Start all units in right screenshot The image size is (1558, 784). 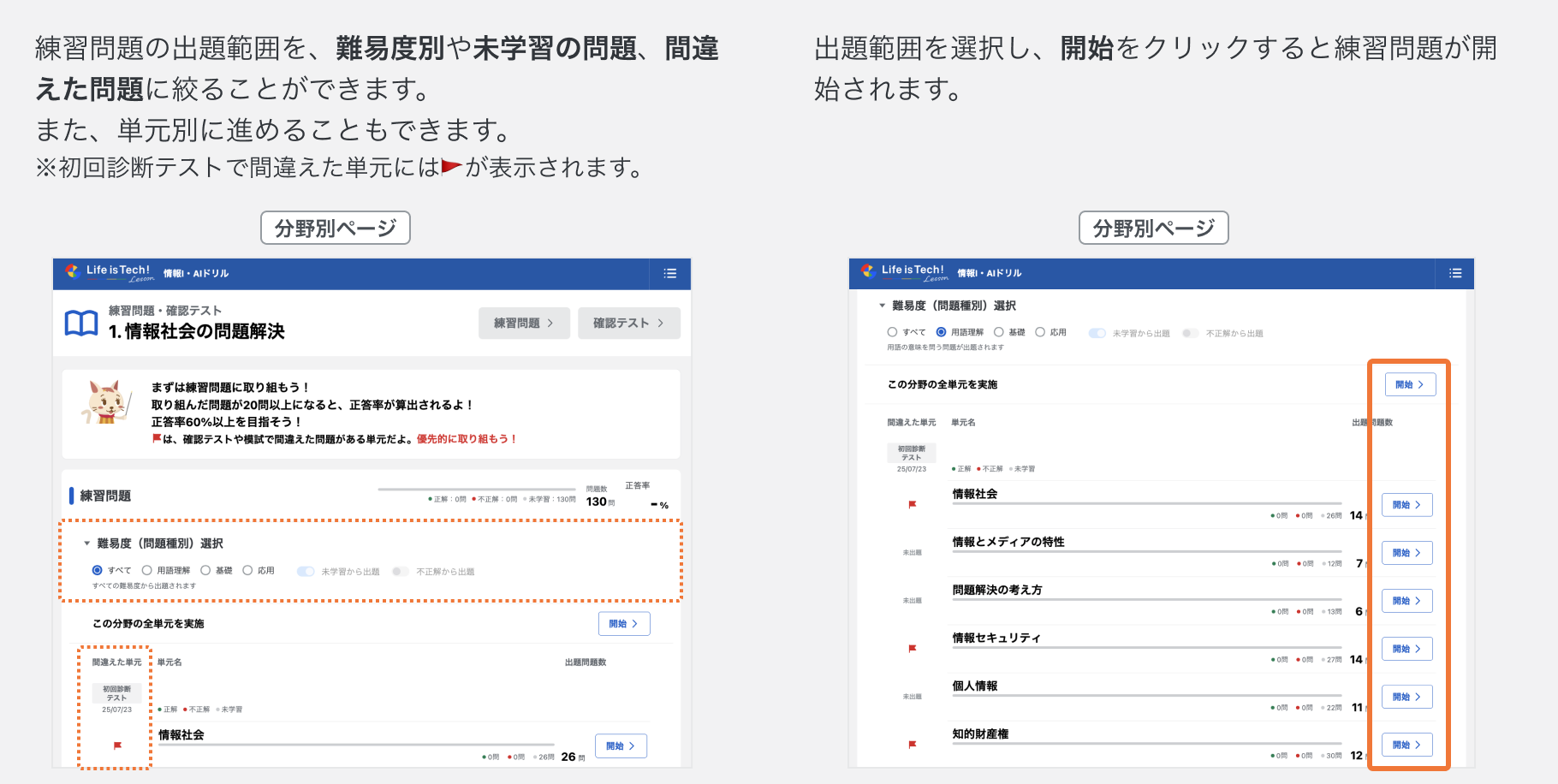tap(1410, 384)
